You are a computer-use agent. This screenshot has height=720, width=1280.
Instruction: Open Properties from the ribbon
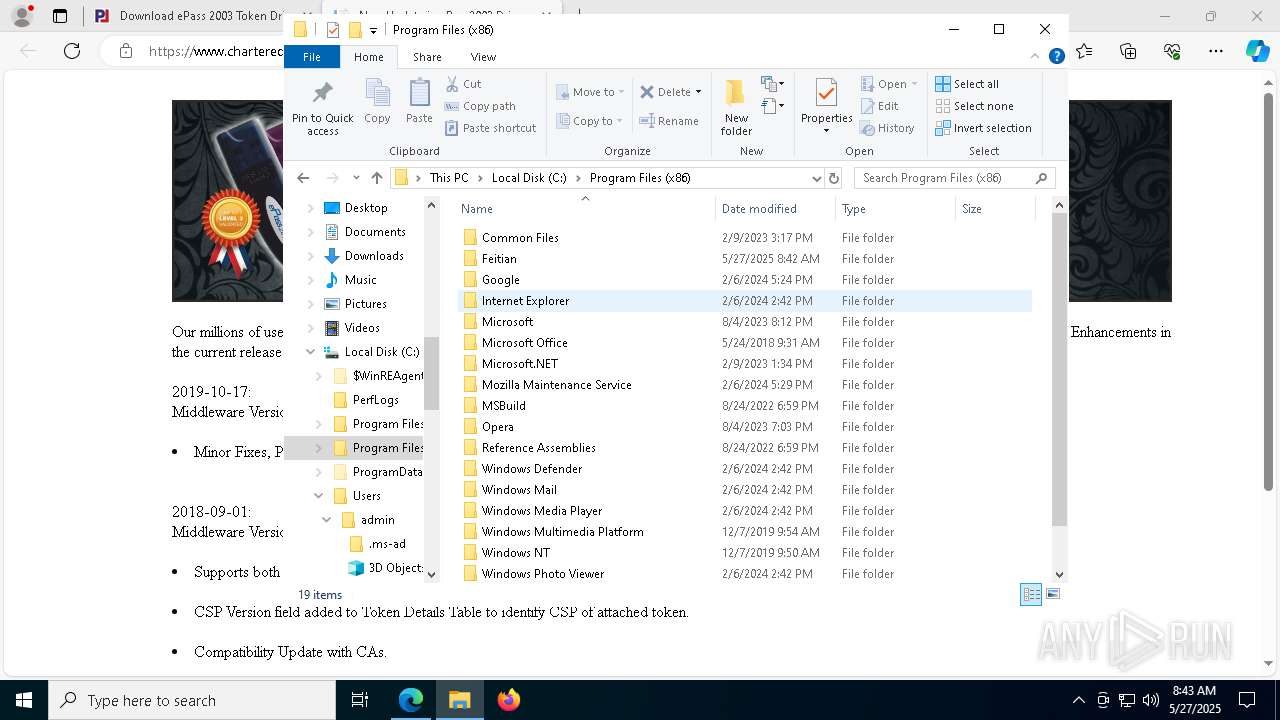click(x=826, y=107)
